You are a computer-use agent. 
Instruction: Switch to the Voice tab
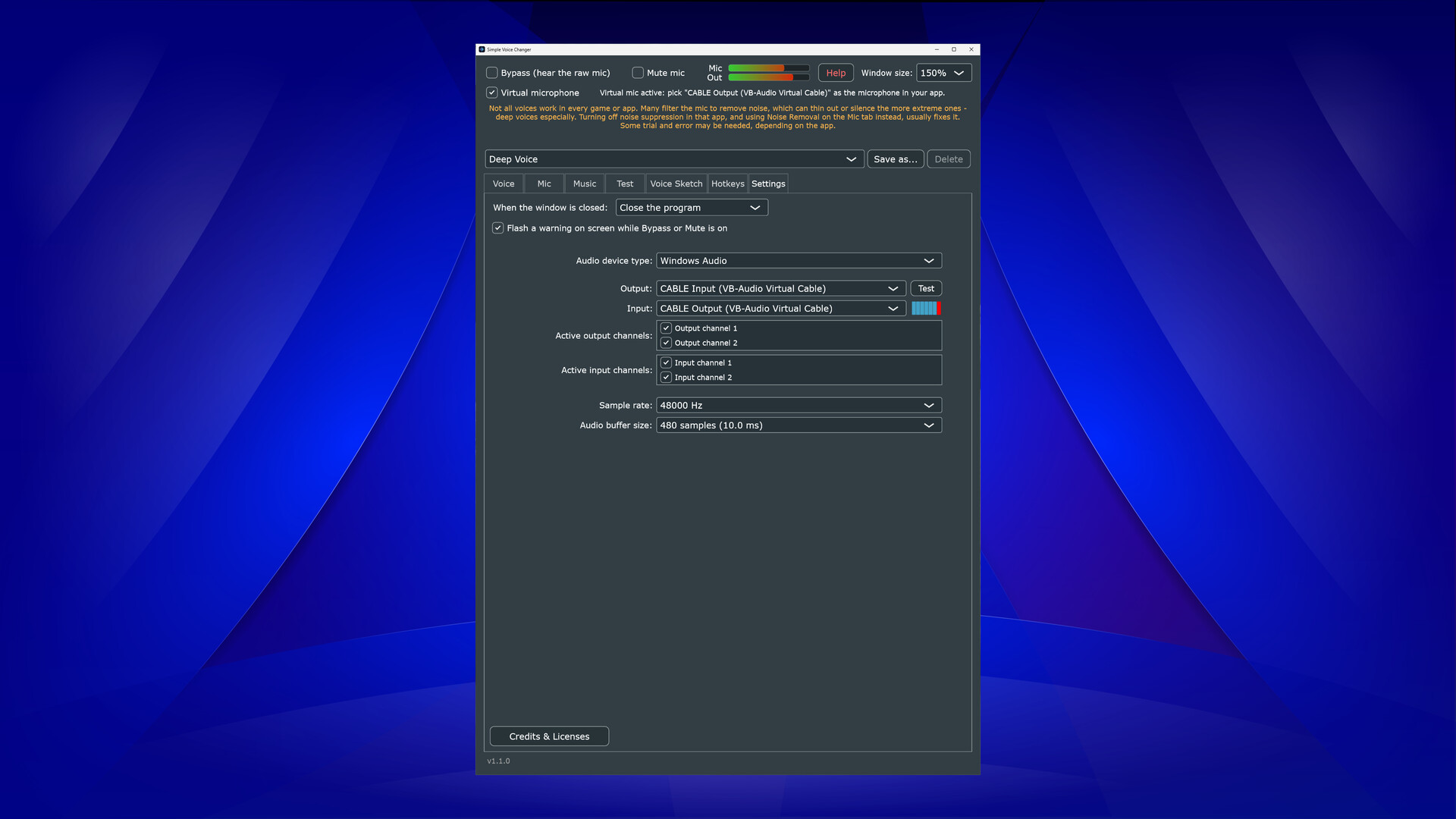pyautogui.click(x=504, y=184)
